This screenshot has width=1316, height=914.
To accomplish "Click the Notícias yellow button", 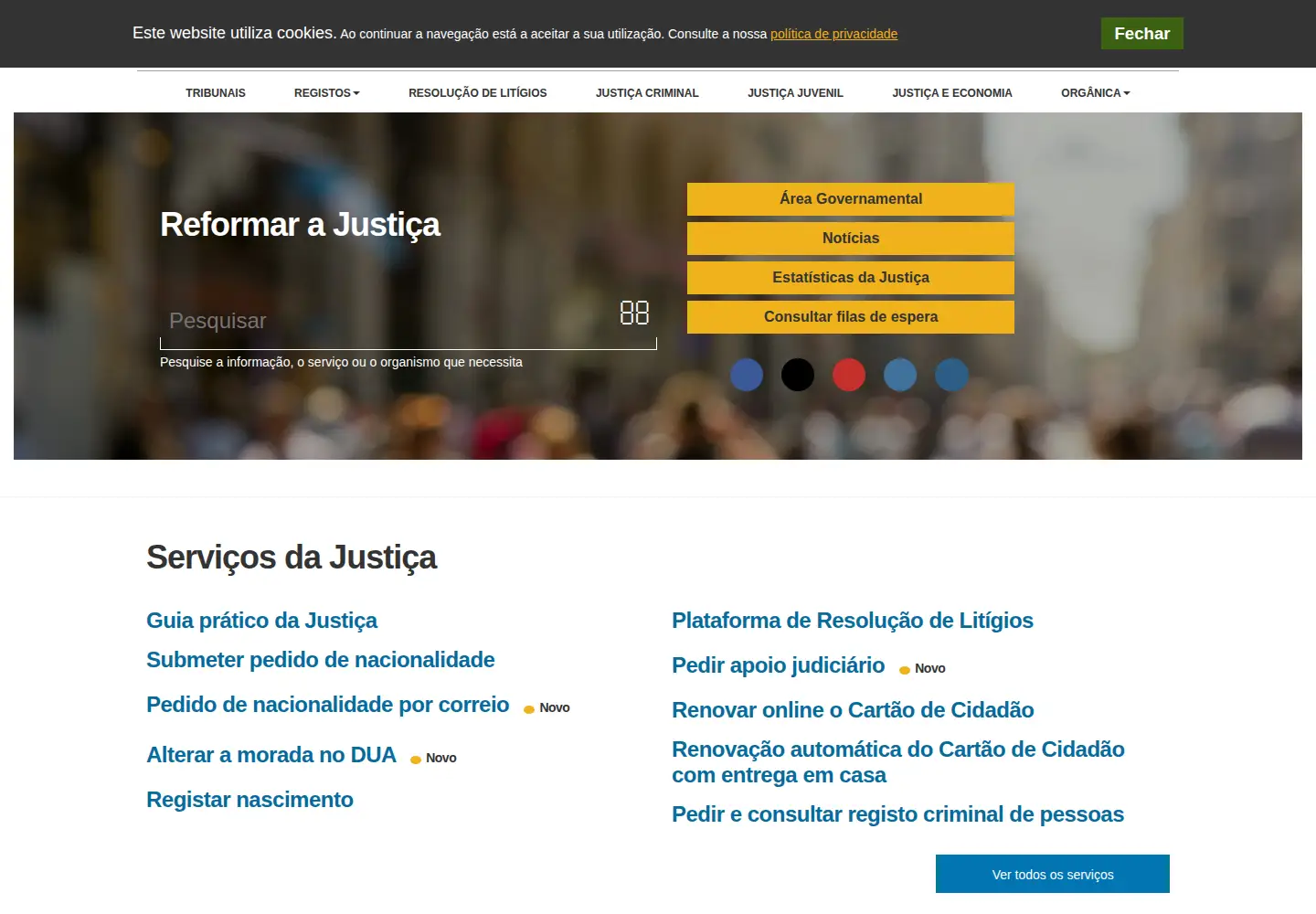I will click(851, 239).
